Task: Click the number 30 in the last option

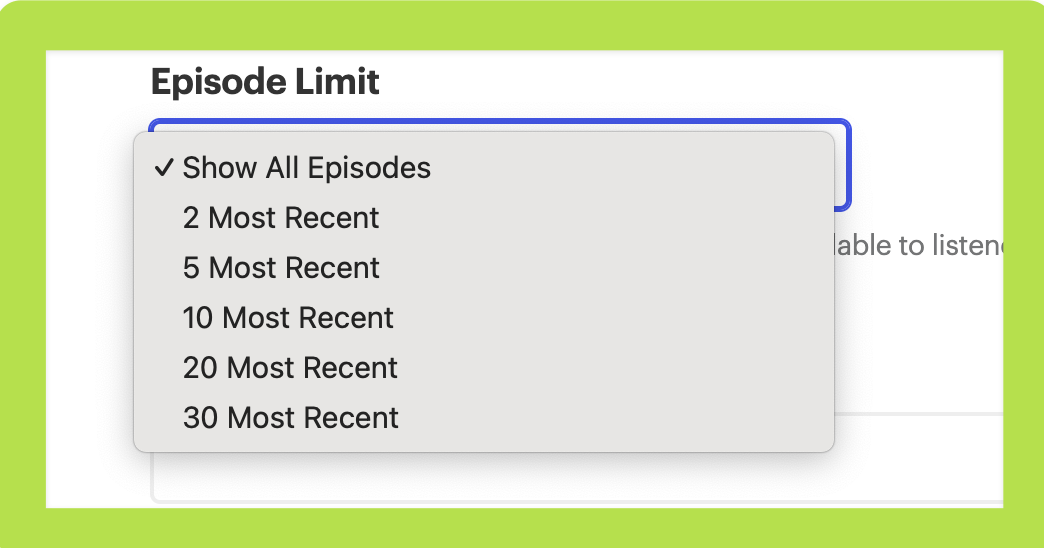Action: [200, 418]
